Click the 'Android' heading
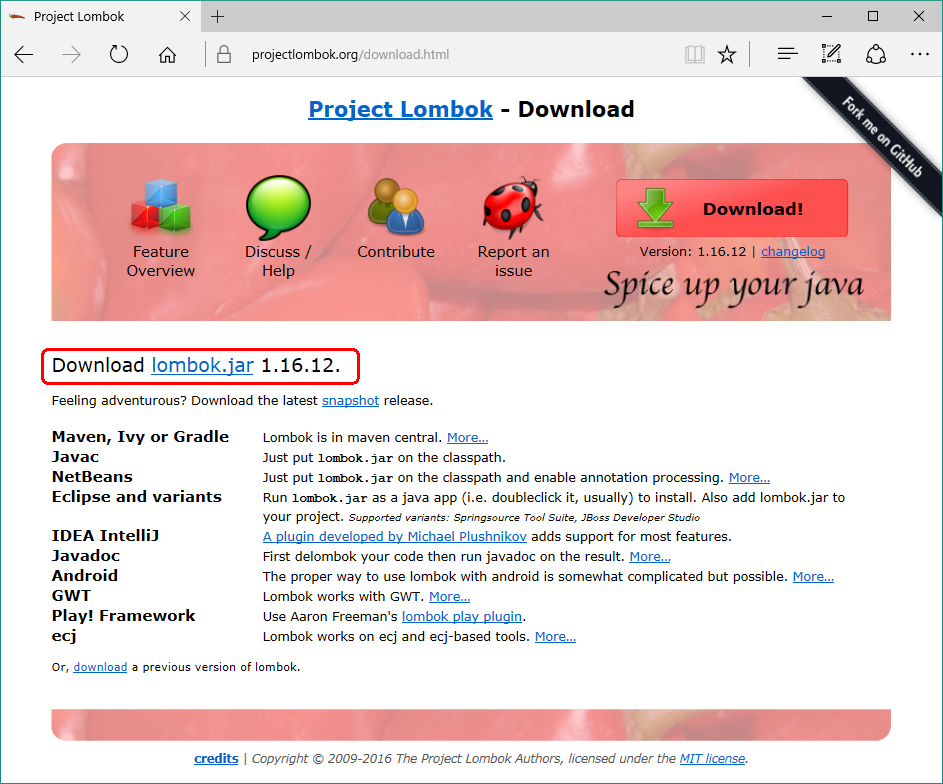This screenshot has width=943, height=784. (85, 575)
